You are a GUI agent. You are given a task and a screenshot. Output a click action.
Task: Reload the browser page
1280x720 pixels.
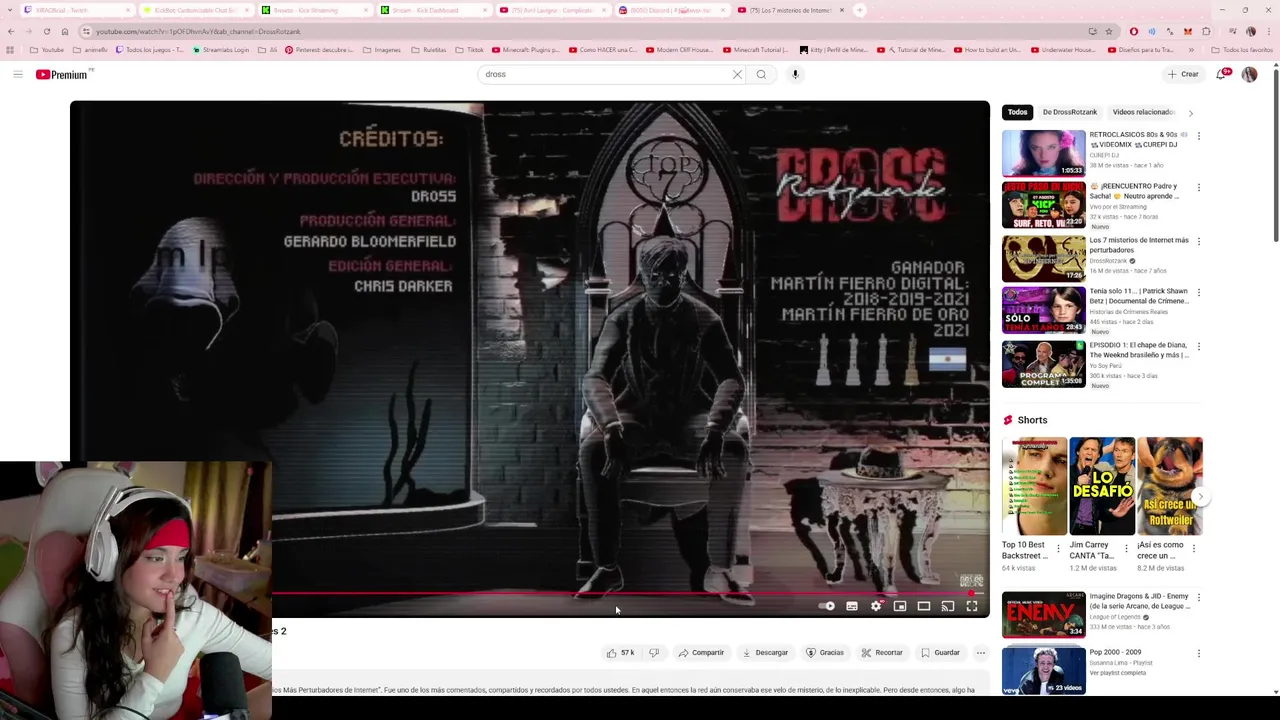click(x=47, y=31)
